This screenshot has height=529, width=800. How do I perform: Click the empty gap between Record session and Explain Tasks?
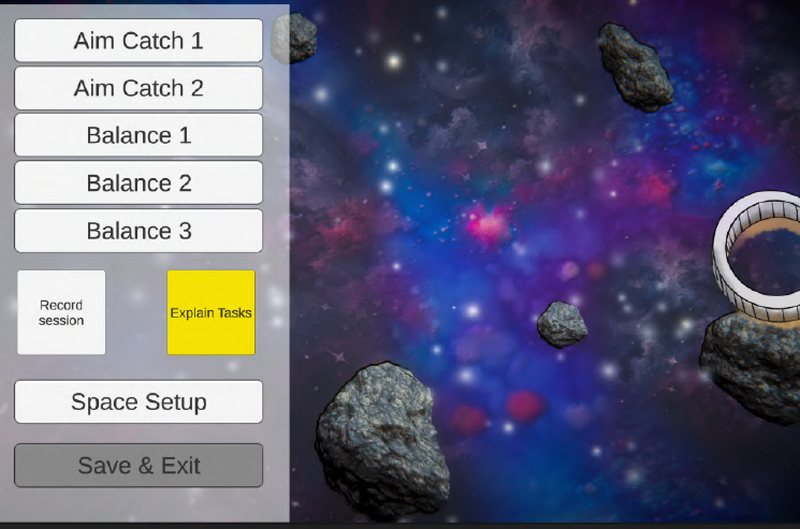[x=136, y=312]
